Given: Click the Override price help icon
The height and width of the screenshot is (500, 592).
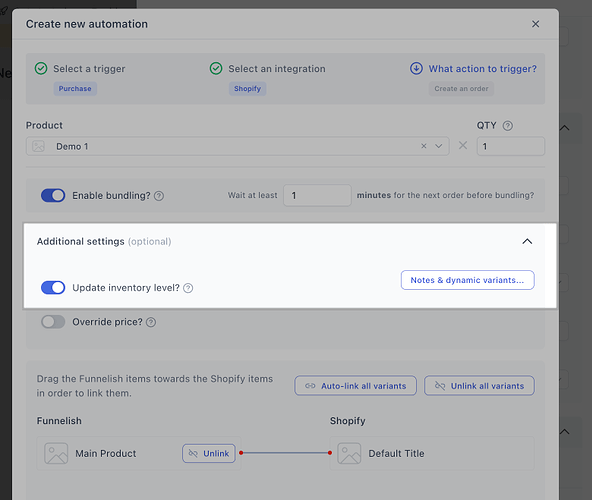Looking at the screenshot, I should click(151, 322).
